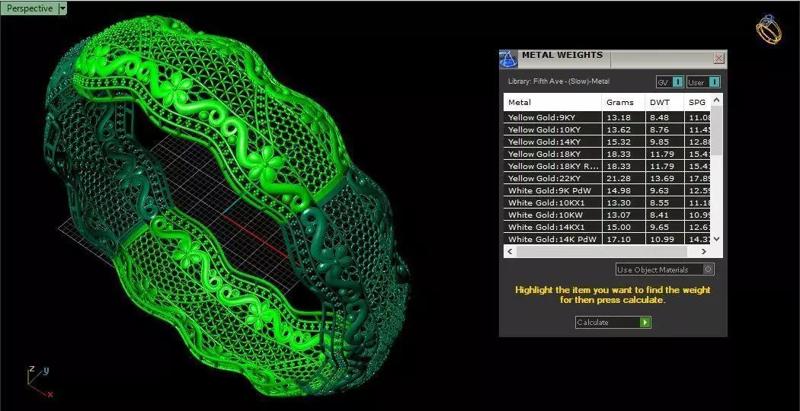The image size is (800, 411).
Task: Click the 9.65 DWT value
Action: [658, 227]
